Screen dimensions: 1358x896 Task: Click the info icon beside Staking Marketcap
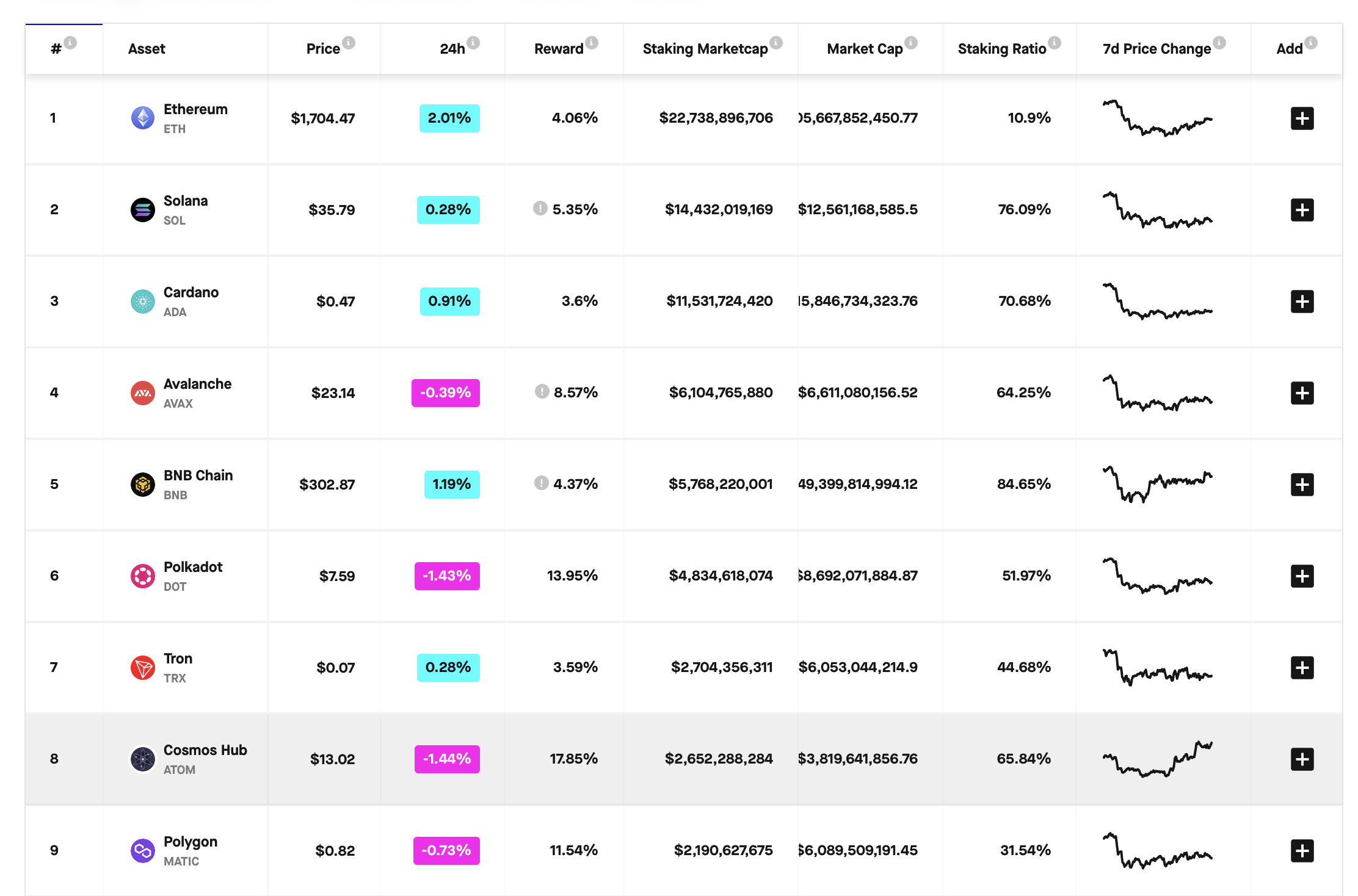click(776, 42)
